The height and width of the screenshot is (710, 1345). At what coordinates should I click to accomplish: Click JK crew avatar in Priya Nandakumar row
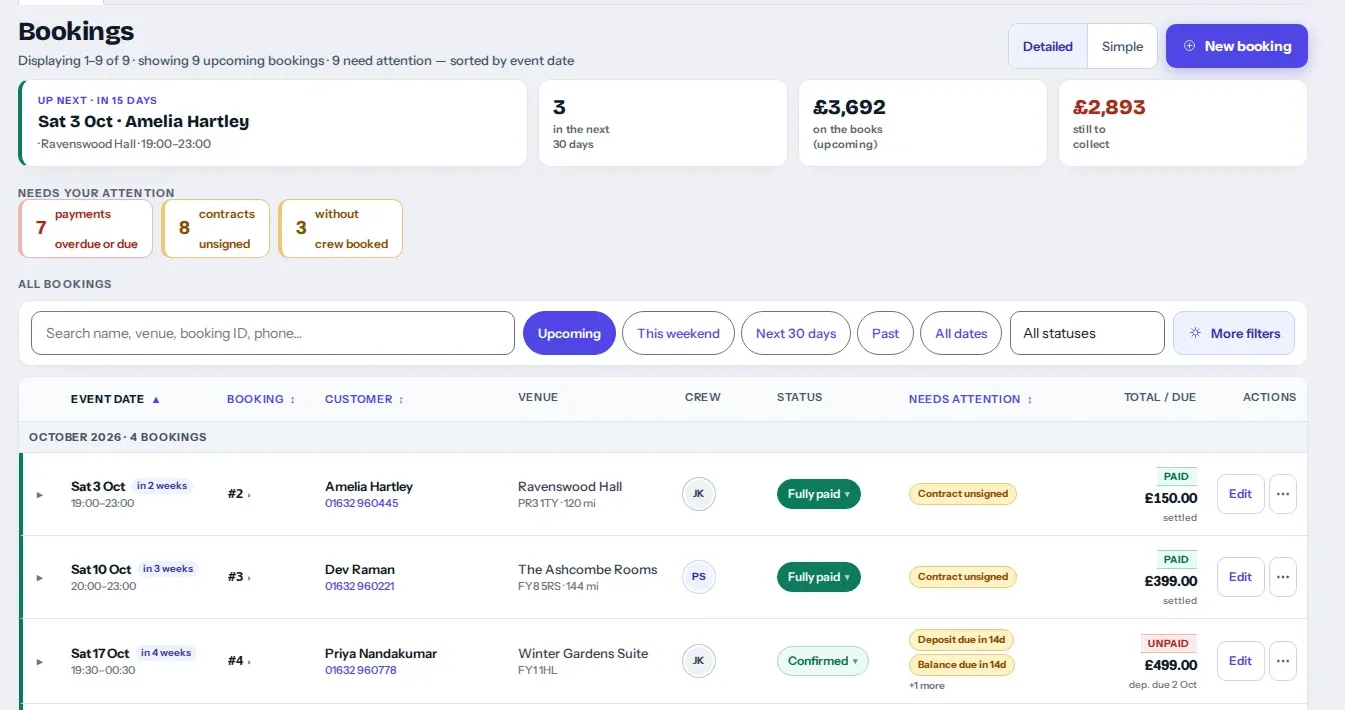699,661
